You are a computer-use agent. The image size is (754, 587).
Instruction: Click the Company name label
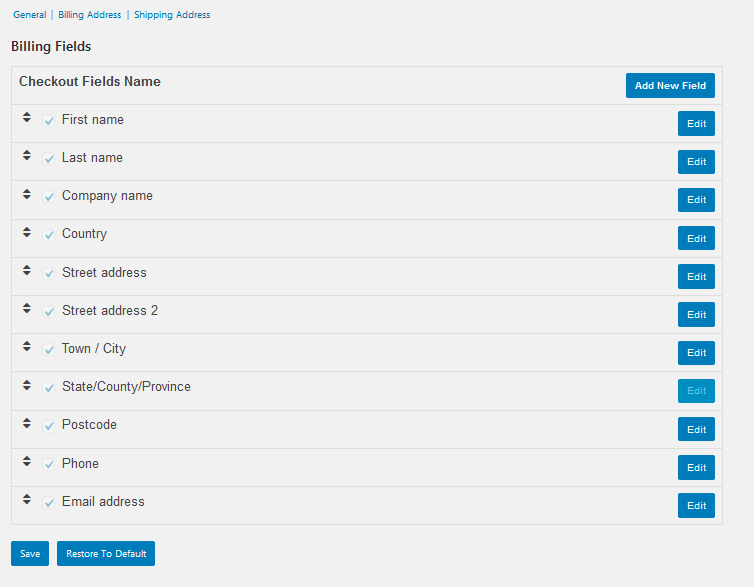pyautogui.click(x=107, y=196)
